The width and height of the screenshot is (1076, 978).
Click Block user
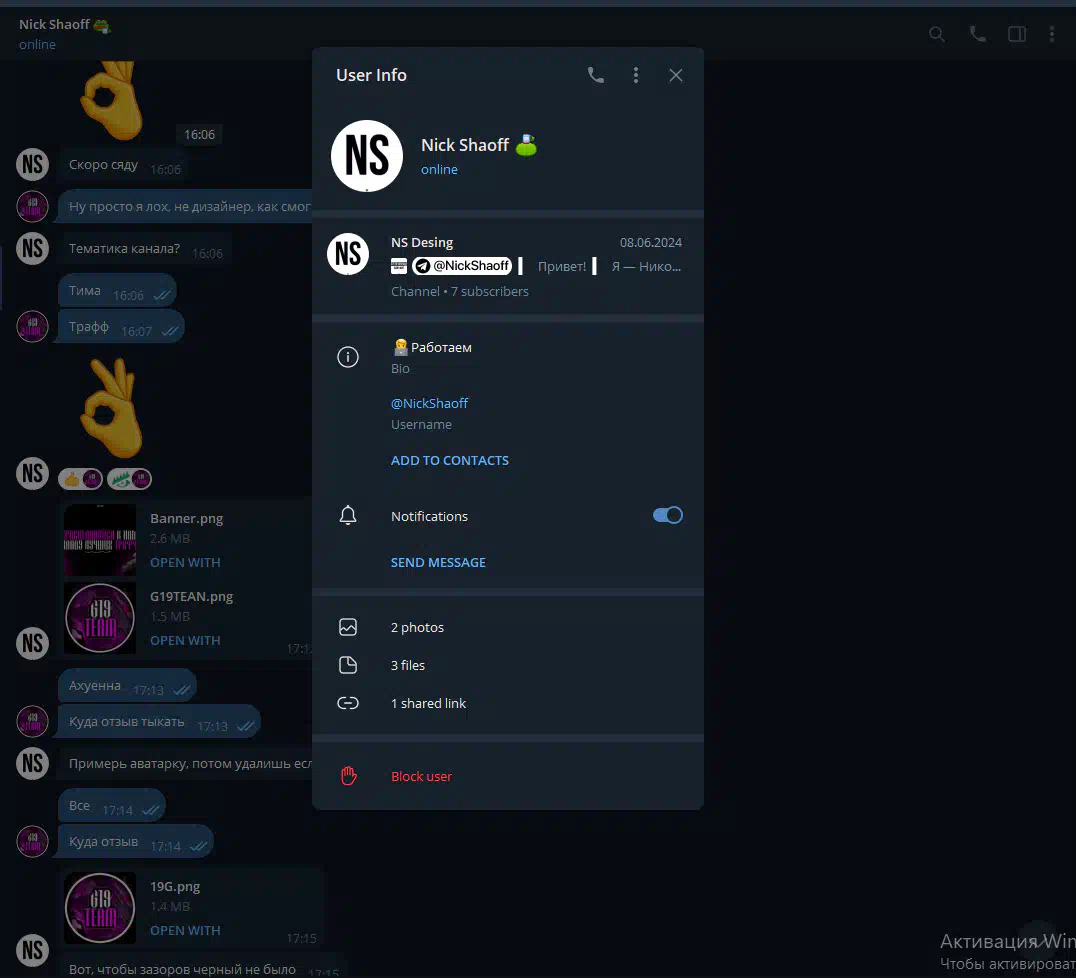tap(421, 776)
